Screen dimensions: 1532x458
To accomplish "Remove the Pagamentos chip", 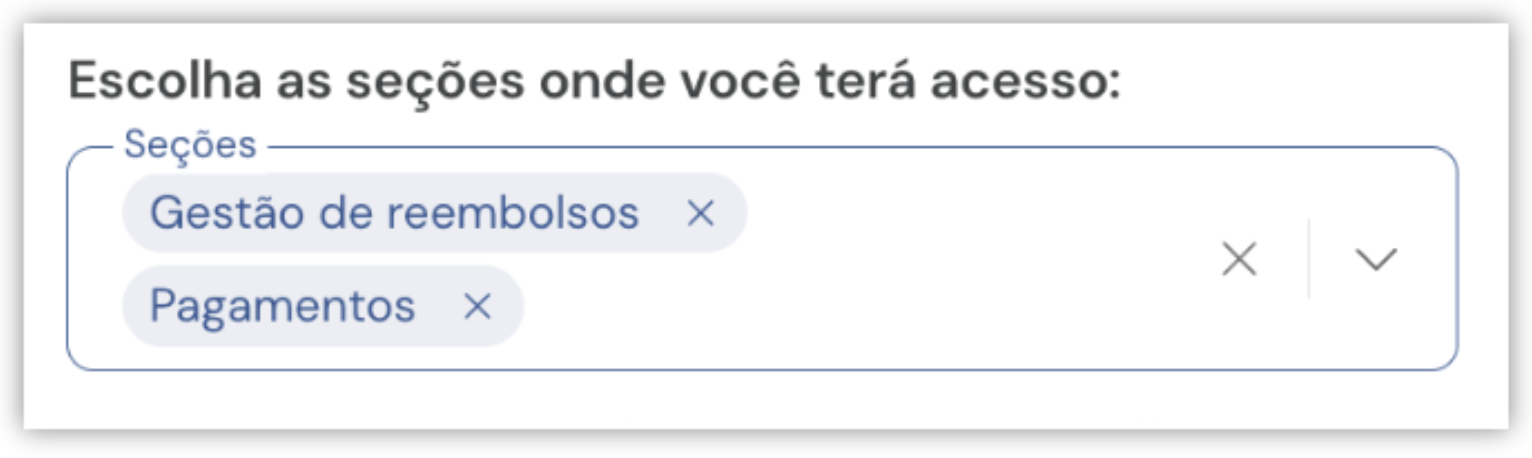I will [x=477, y=306].
